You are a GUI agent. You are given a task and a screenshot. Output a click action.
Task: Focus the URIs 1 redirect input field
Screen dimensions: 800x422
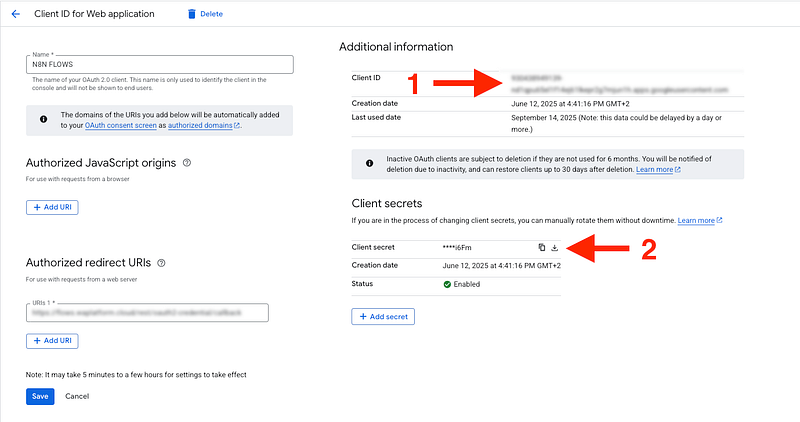(148, 313)
